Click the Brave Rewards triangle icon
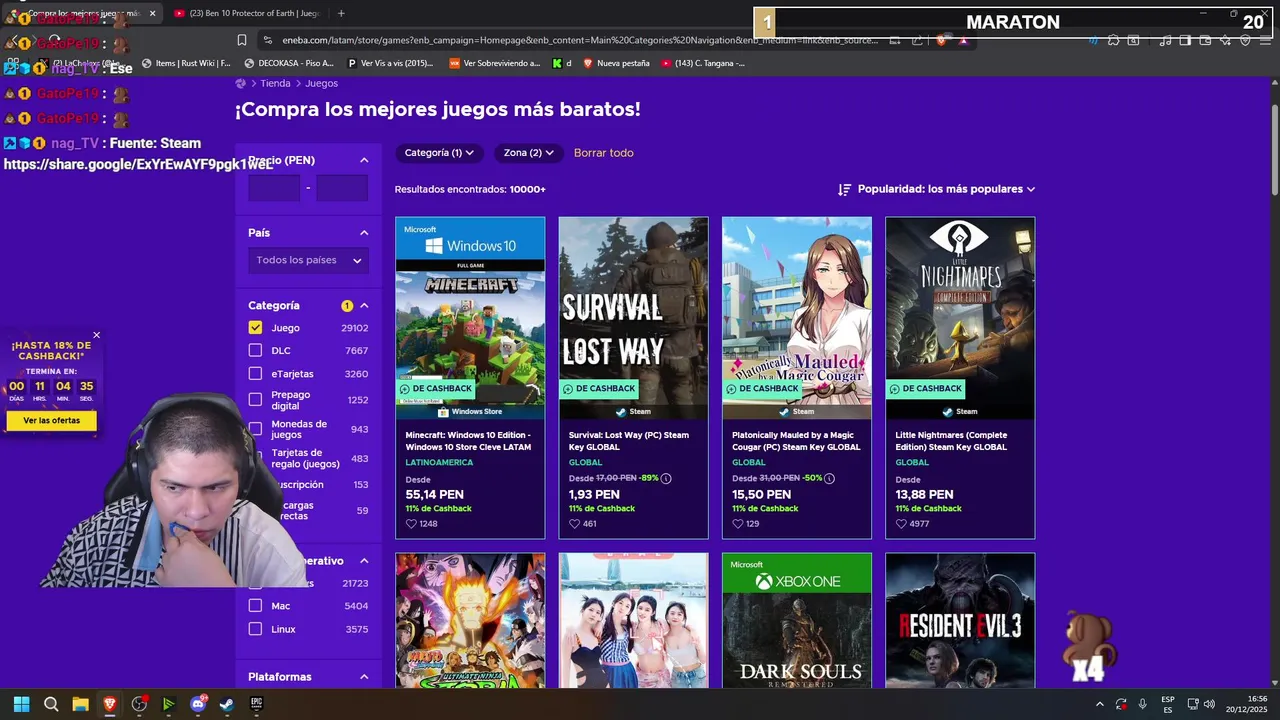Image resolution: width=1280 pixels, height=720 pixels. 963,40
